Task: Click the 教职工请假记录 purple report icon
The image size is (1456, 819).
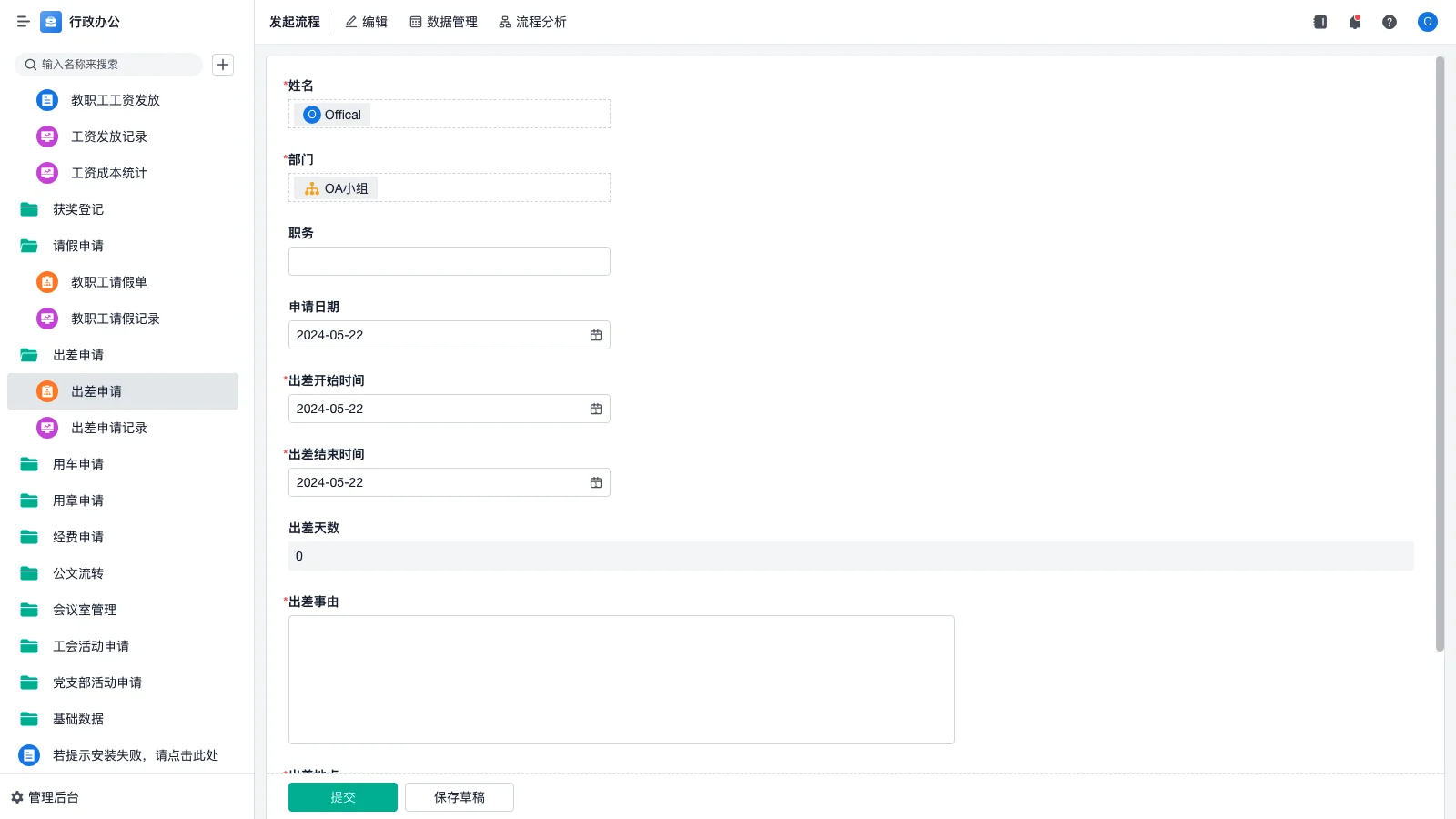Action: coord(47,318)
